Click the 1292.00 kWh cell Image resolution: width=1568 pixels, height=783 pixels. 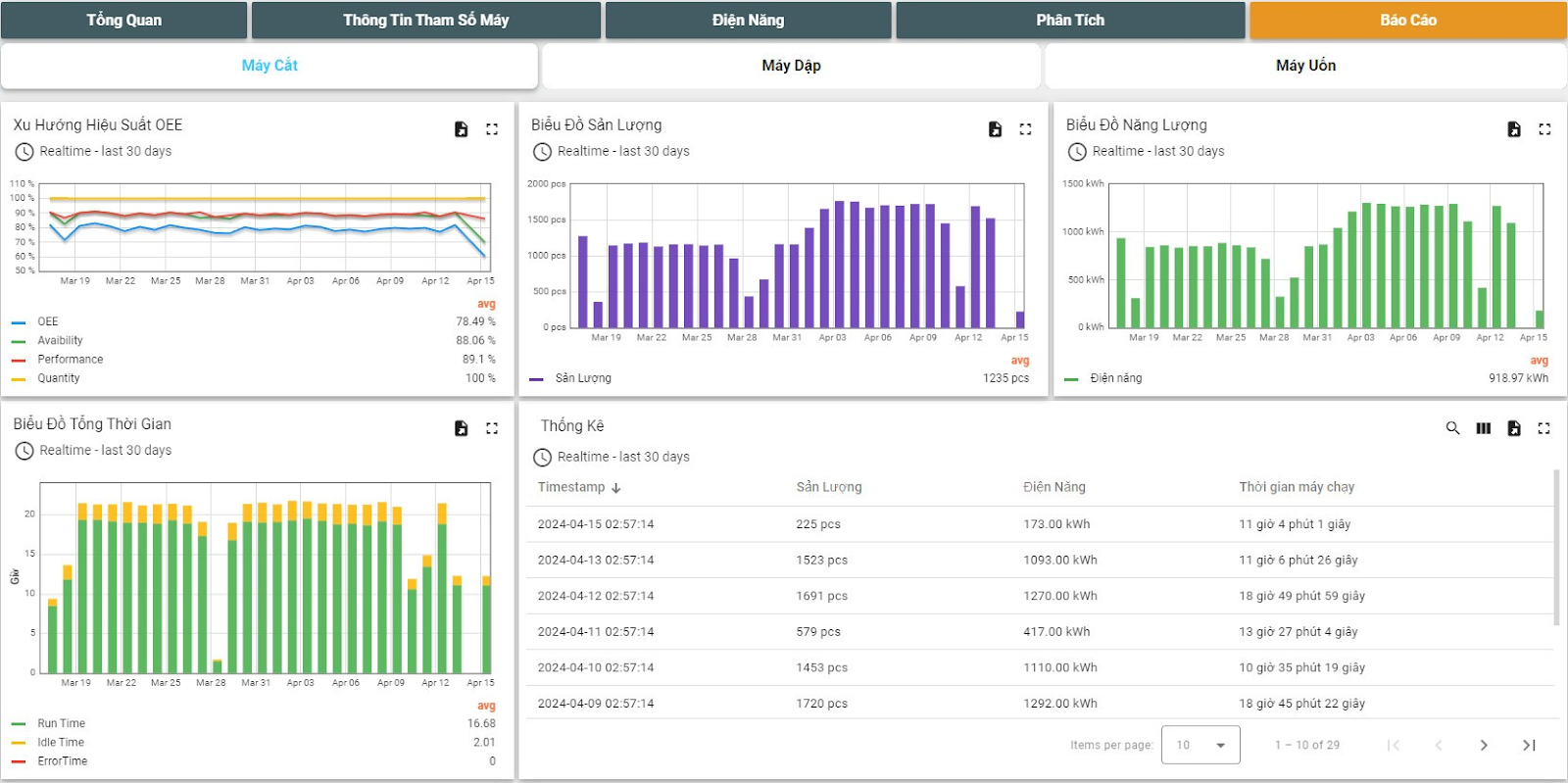[1060, 704]
